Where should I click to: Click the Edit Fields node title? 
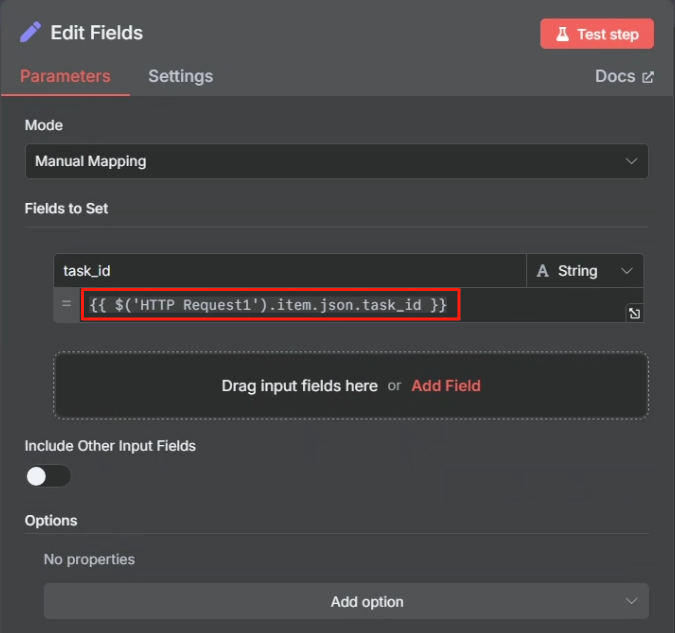point(96,33)
